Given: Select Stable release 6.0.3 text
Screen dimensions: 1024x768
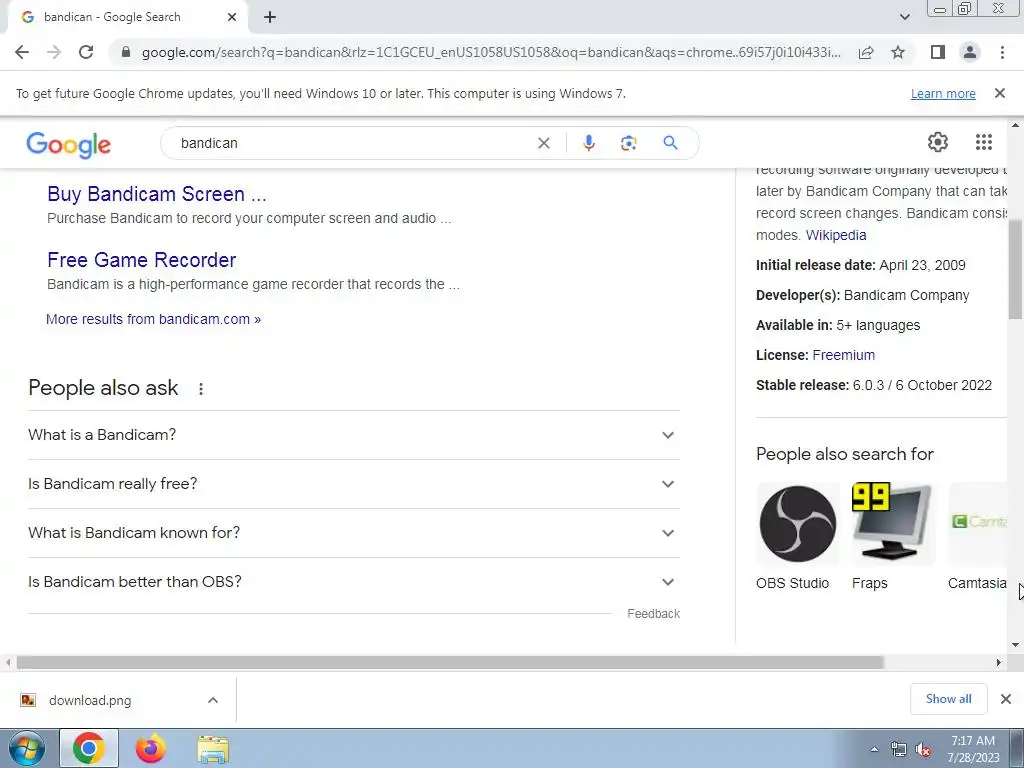Looking at the screenshot, I should click(x=874, y=385).
